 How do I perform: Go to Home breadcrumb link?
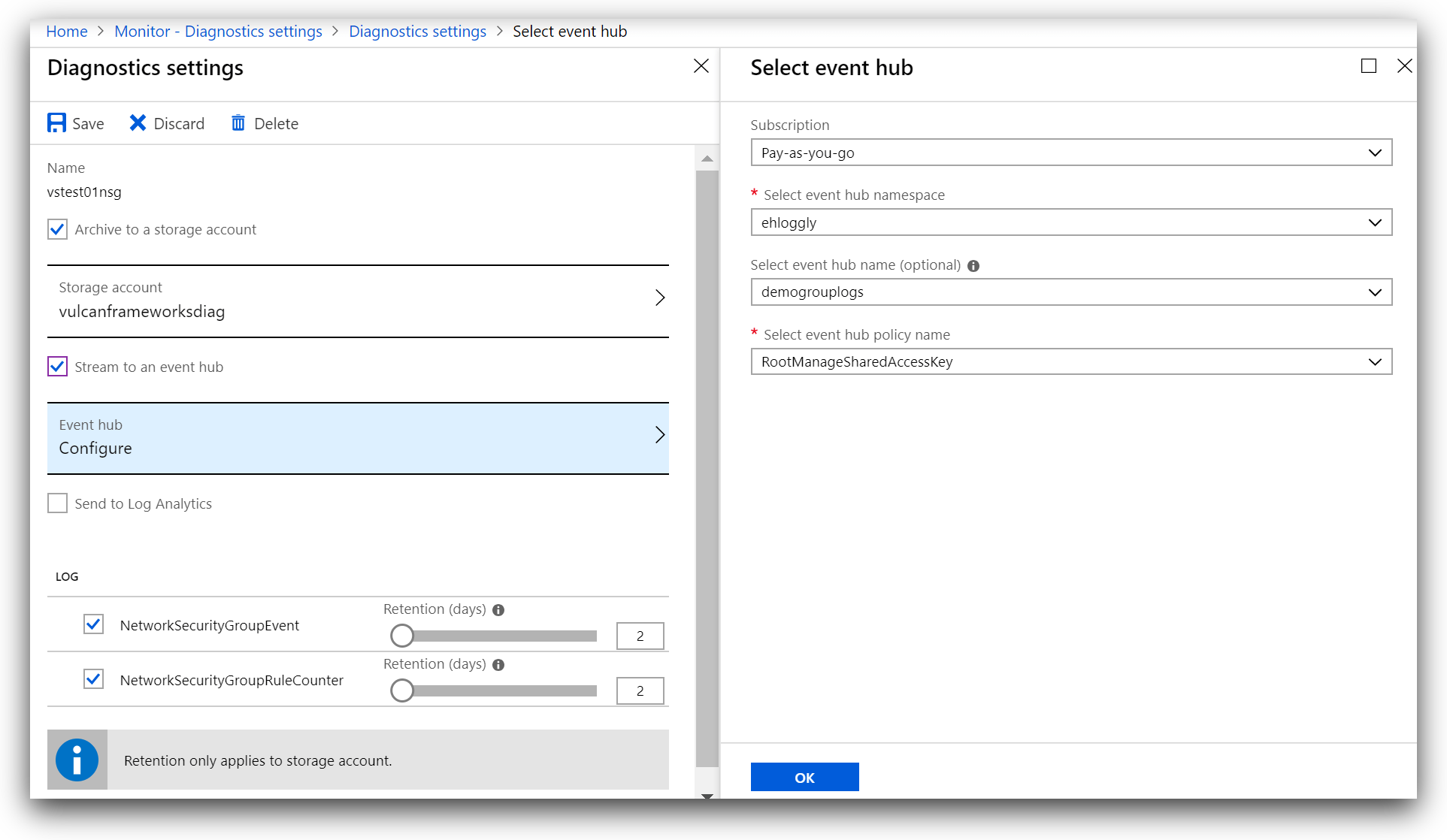coord(67,32)
